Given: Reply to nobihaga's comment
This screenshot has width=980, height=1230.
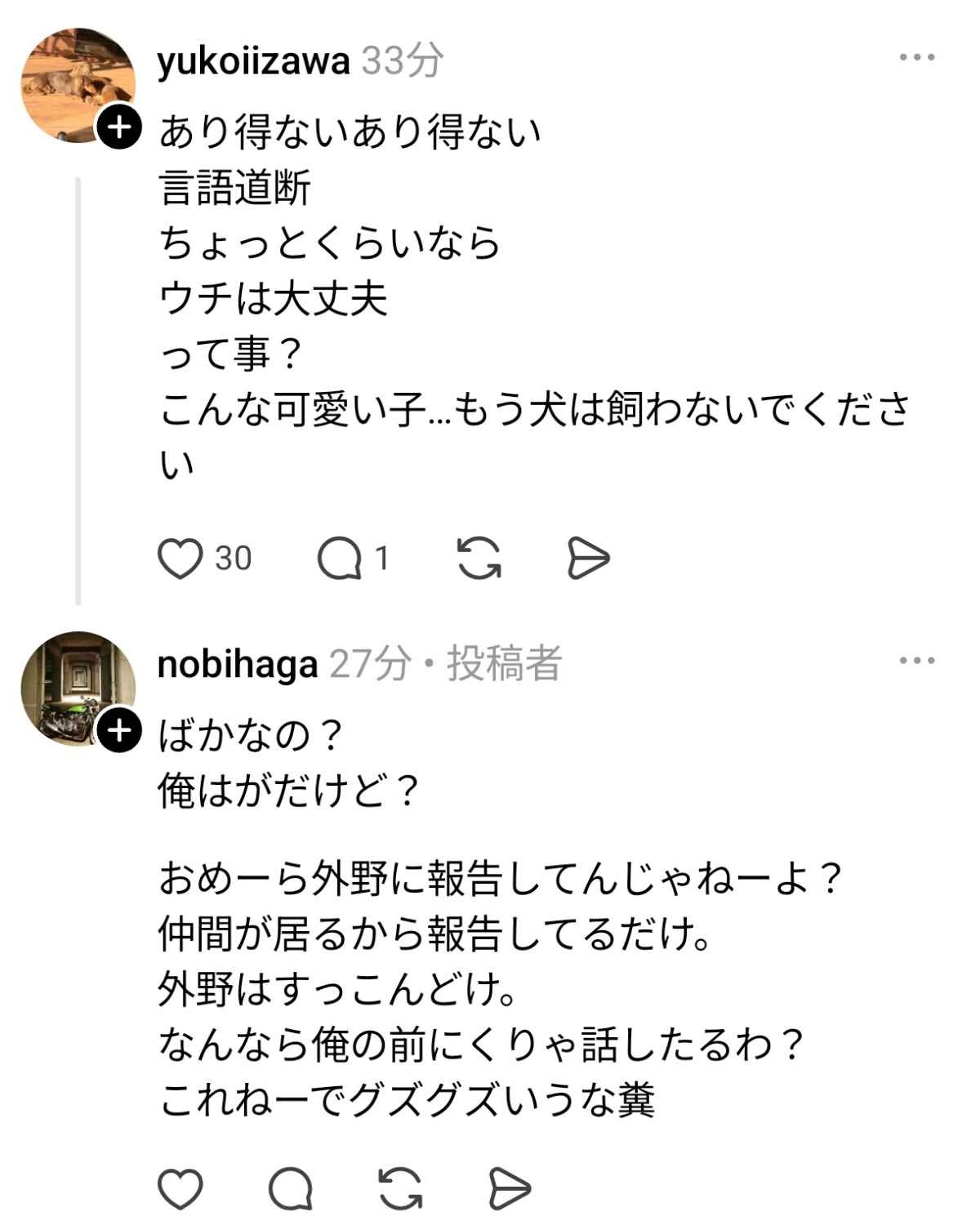Looking at the screenshot, I should (291, 1188).
